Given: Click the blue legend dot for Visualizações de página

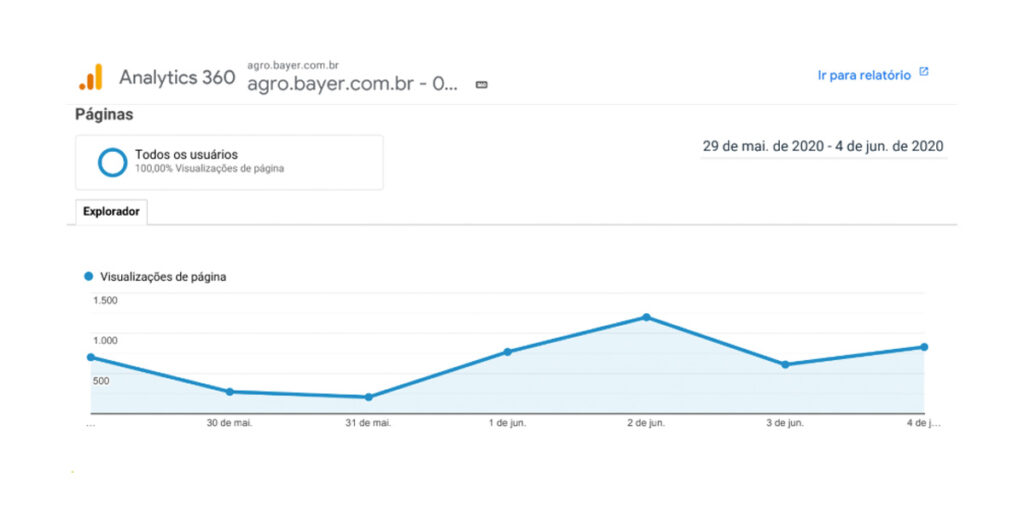Looking at the screenshot, I should pos(89,277).
